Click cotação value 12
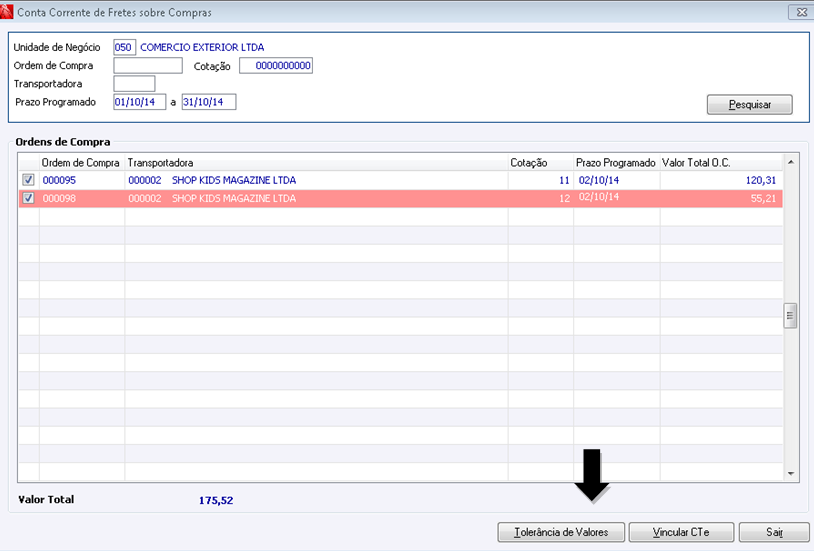Image resolution: width=814 pixels, height=551 pixels. click(x=564, y=198)
